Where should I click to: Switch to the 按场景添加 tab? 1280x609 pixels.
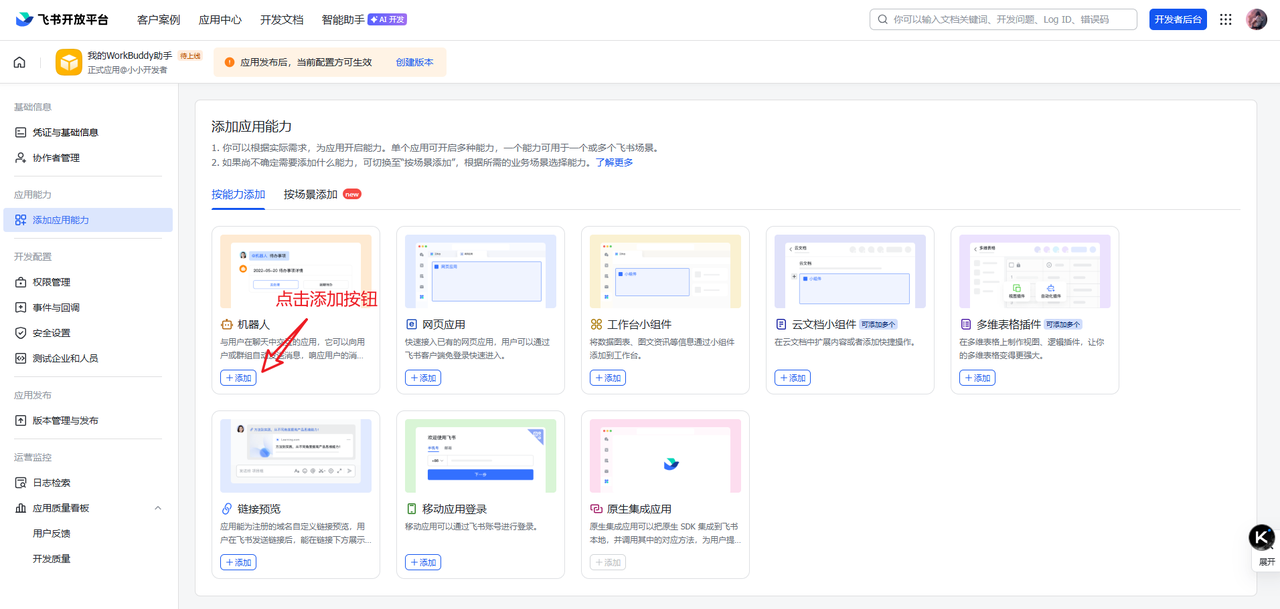pos(310,194)
